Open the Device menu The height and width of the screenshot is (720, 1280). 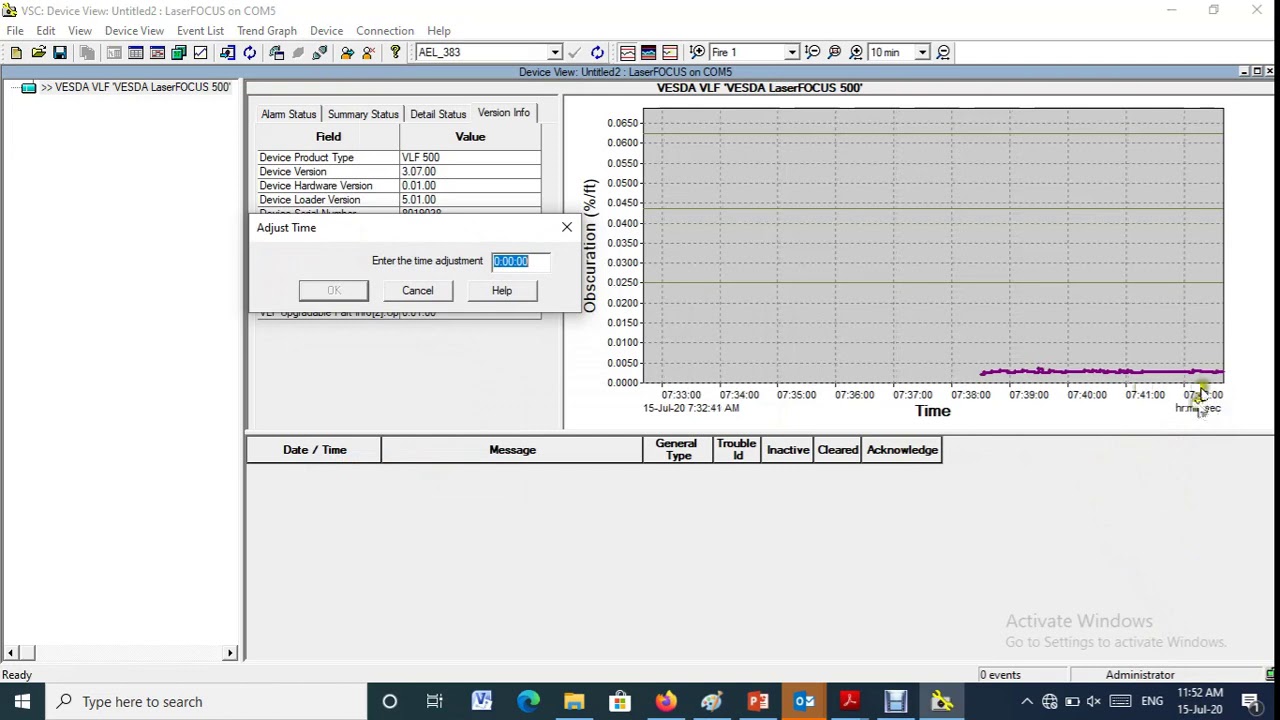pyautogui.click(x=326, y=31)
